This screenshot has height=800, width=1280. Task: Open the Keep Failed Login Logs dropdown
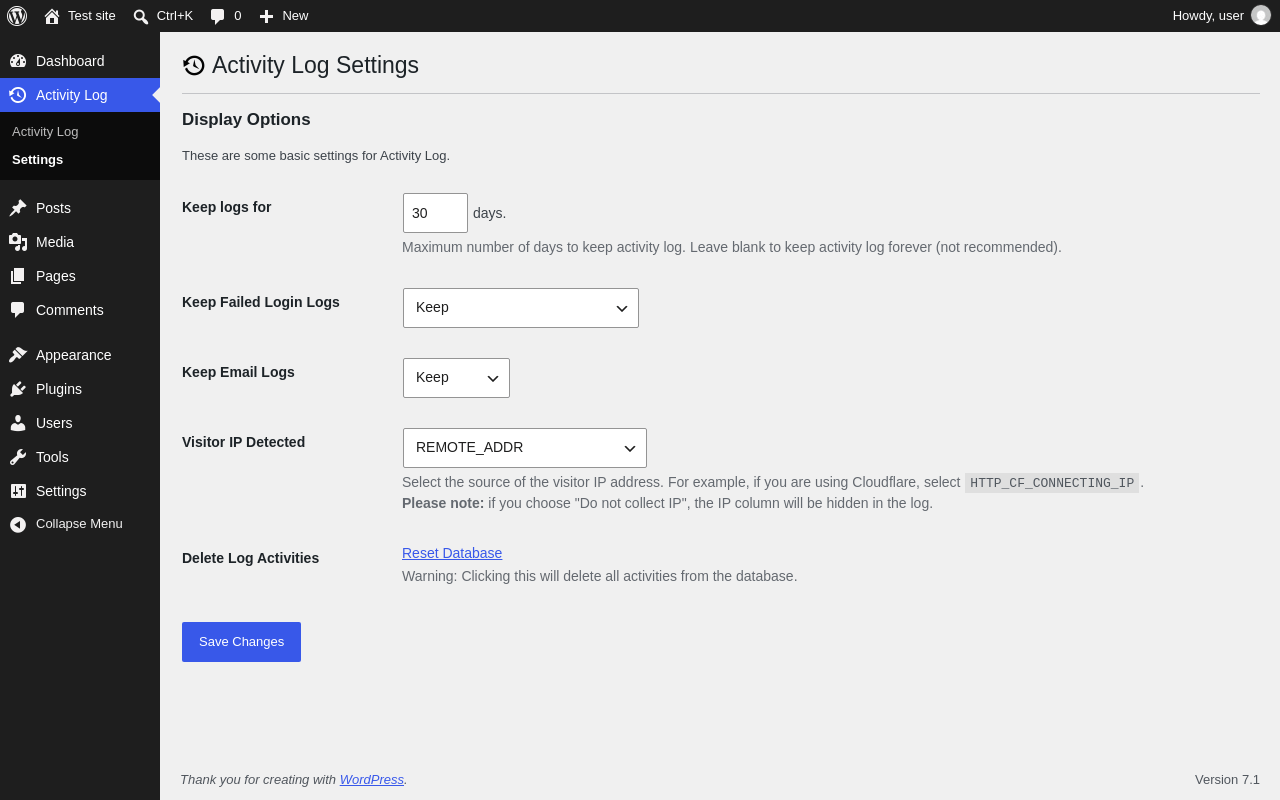(521, 308)
